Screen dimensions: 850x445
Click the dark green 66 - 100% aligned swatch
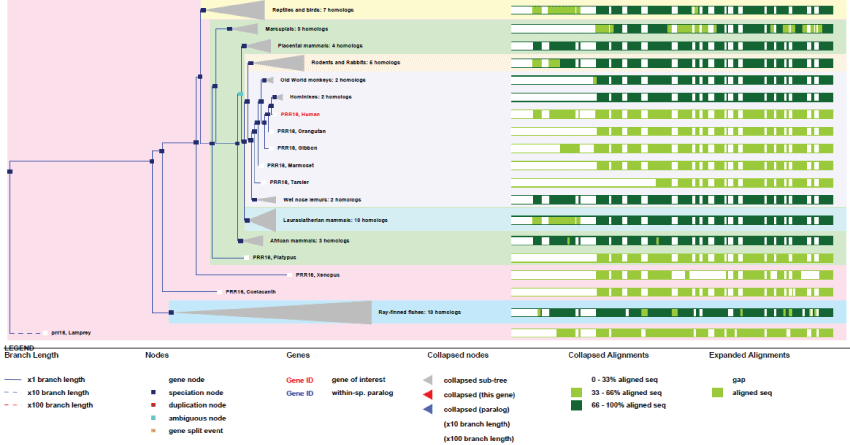576,406
